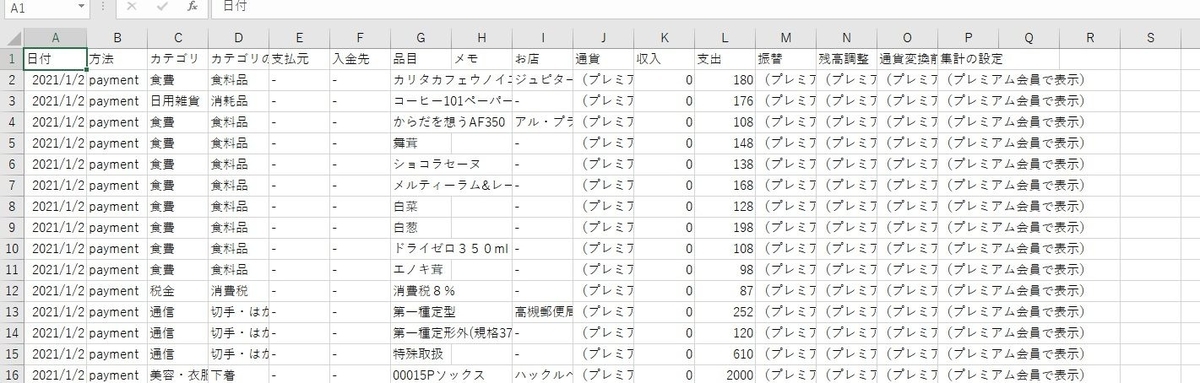The image size is (1200, 383).
Task: Click the 日用雑貨 category cell
Action: pos(178,100)
